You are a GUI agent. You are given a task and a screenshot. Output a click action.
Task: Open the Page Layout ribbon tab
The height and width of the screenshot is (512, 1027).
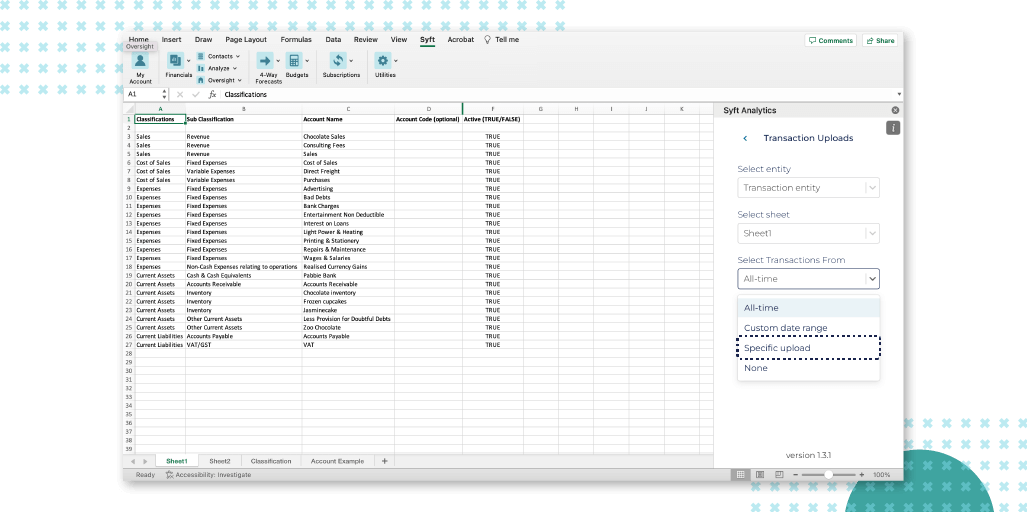(246, 39)
